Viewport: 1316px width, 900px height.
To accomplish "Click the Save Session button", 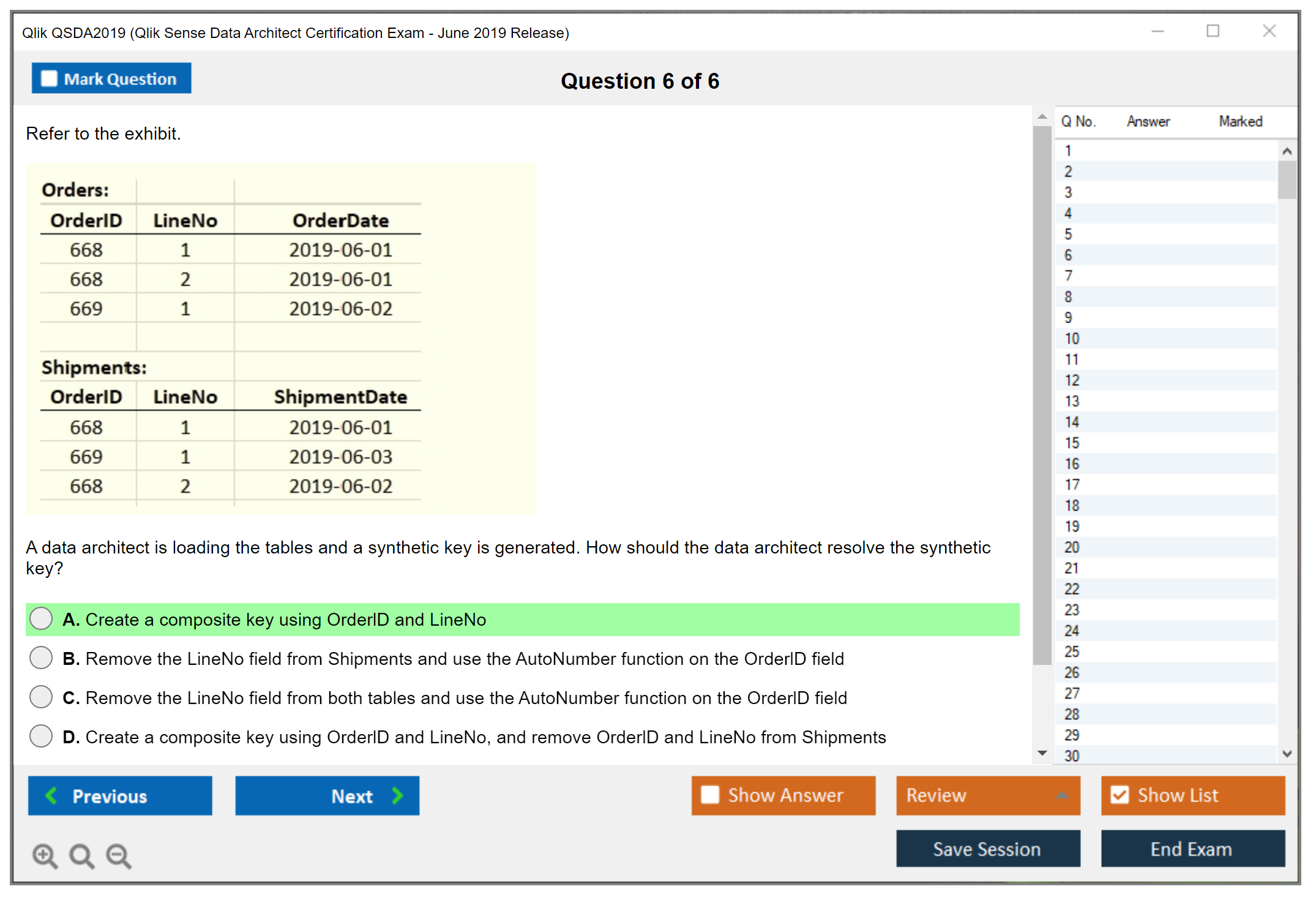I will pyautogui.click(x=987, y=849).
